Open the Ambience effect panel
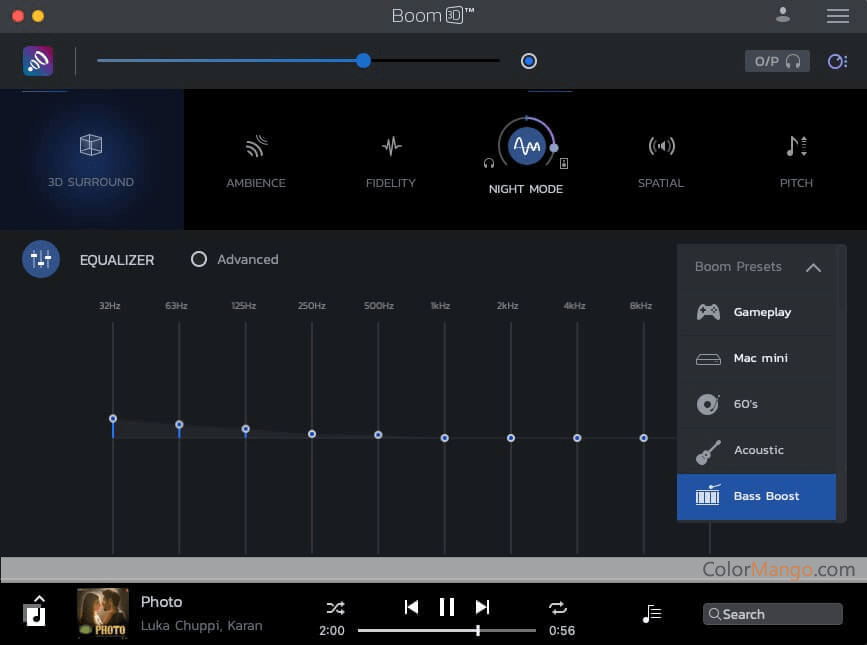The image size is (867, 645). pyautogui.click(x=256, y=158)
